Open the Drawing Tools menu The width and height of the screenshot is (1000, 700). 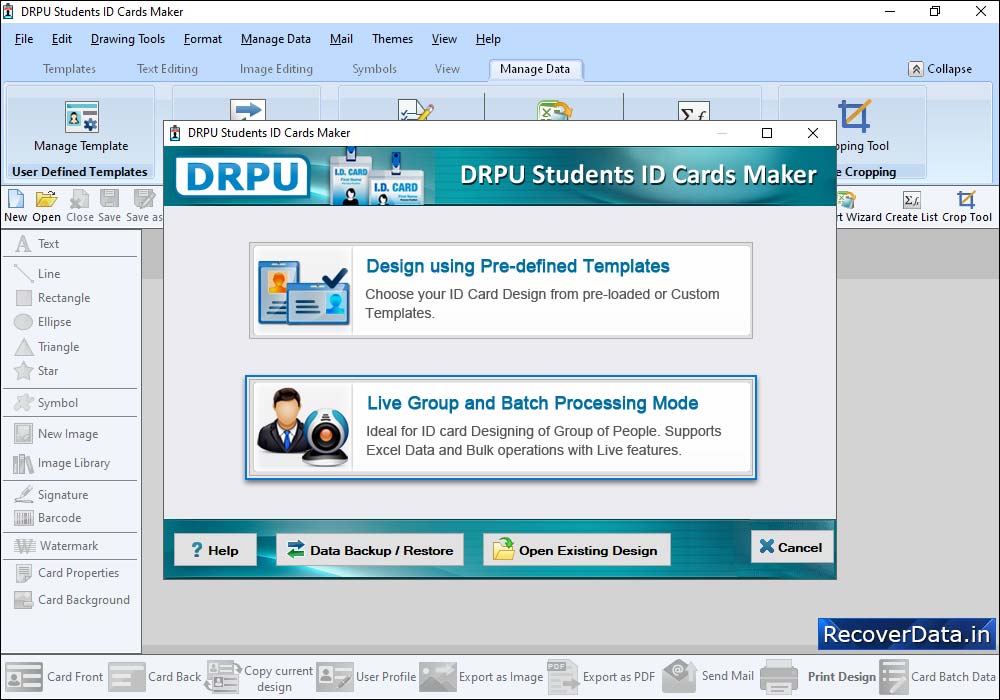coord(128,39)
